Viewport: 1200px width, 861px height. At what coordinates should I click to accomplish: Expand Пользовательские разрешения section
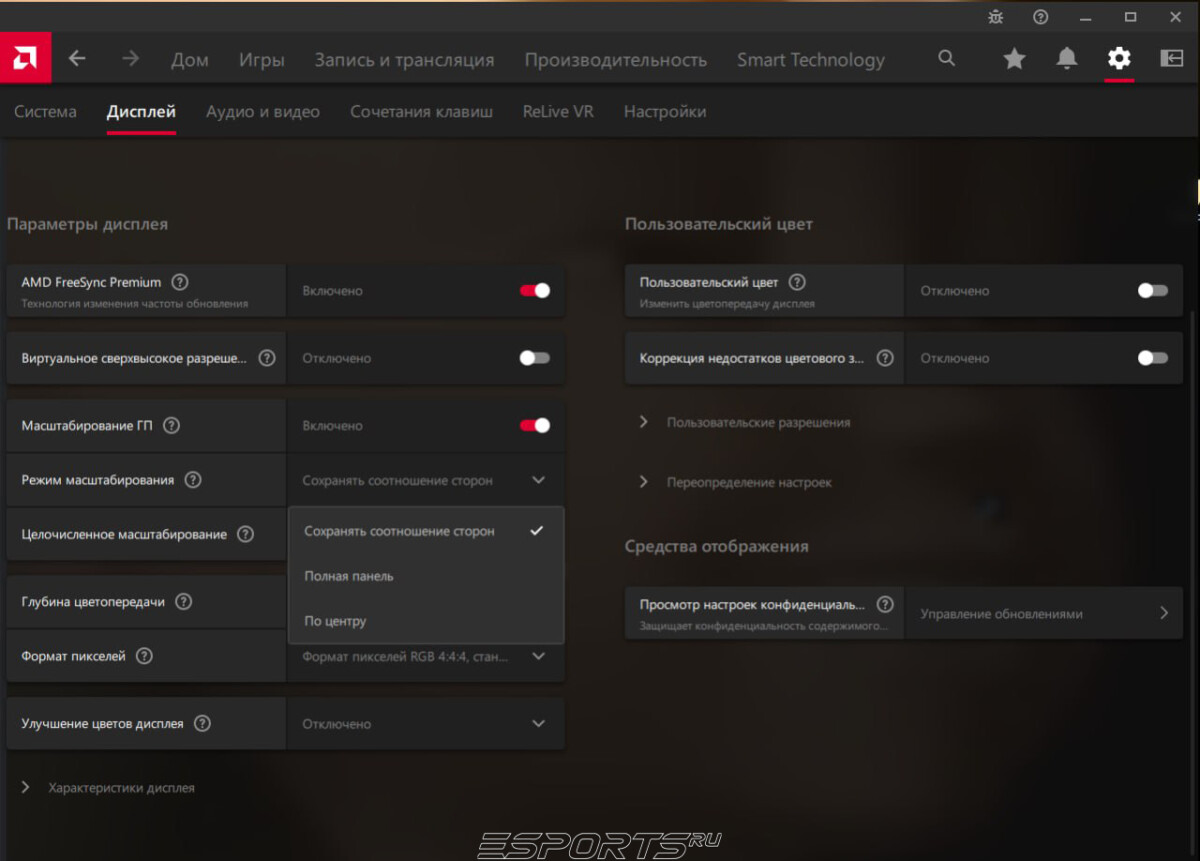point(745,422)
